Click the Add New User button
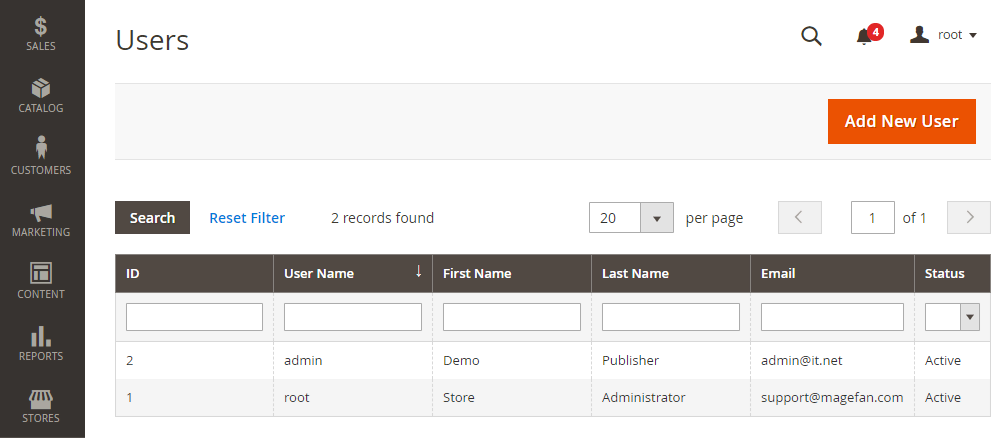The height and width of the screenshot is (438, 1000). coord(901,121)
